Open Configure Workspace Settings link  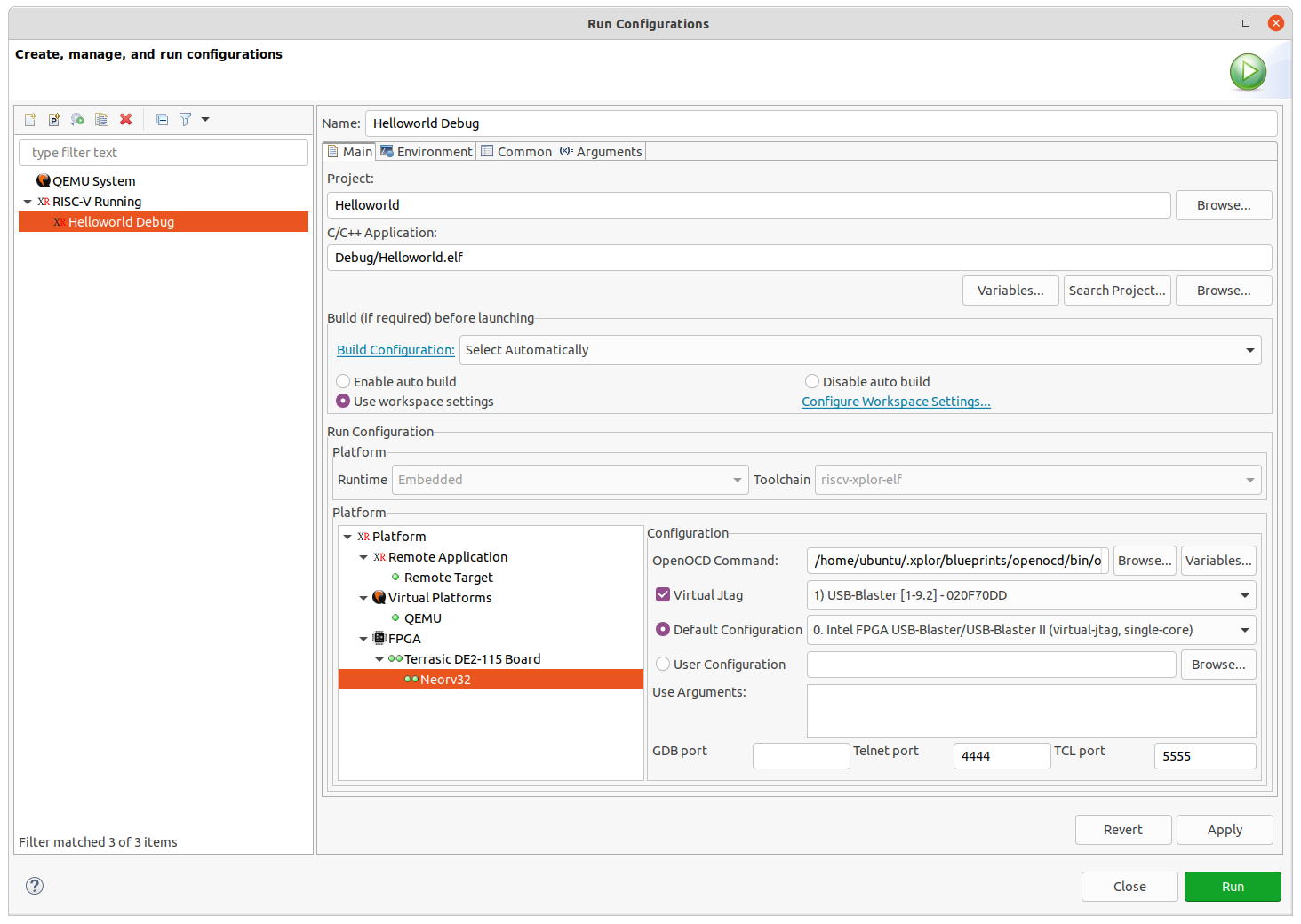click(896, 402)
